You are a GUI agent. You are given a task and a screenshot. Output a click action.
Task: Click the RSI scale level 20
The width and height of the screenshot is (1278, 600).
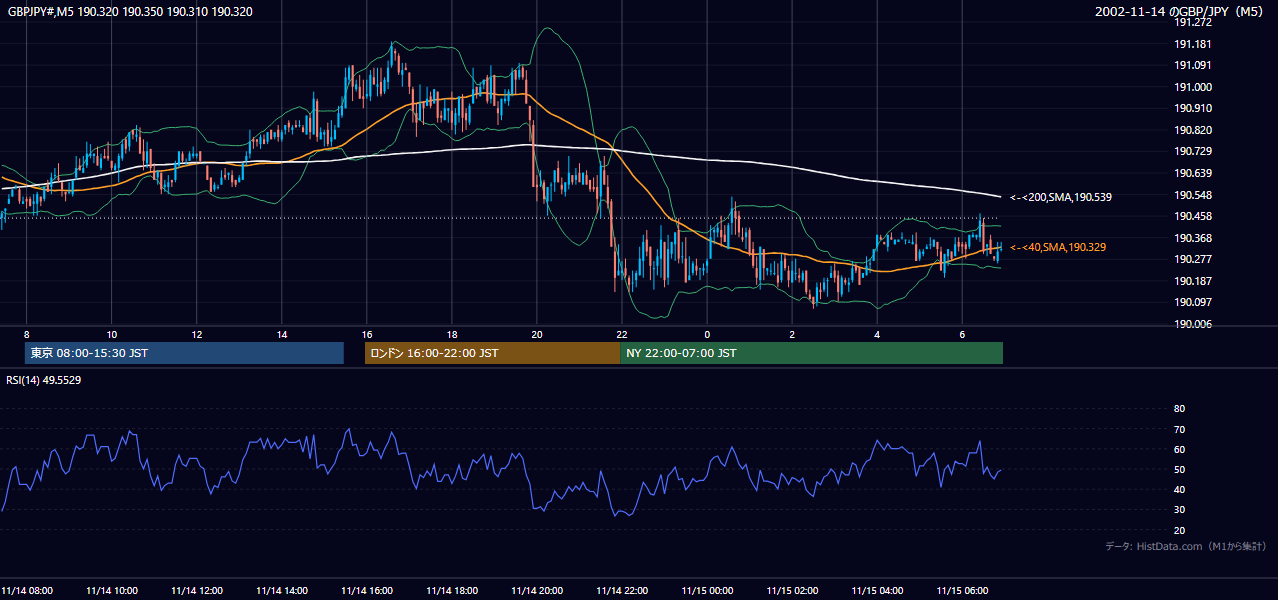click(x=1179, y=531)
